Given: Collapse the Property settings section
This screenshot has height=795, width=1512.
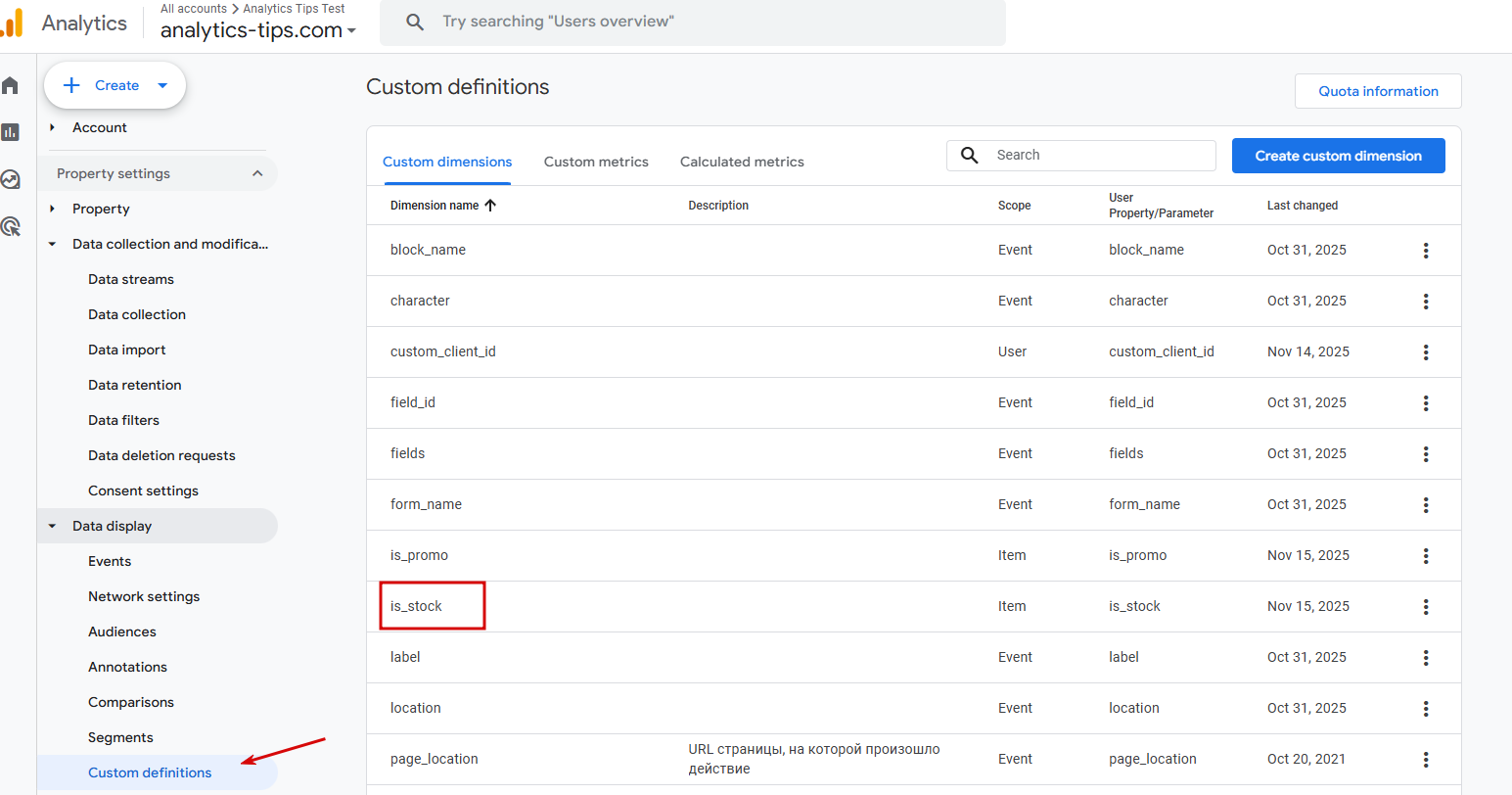Looking at the screenshot, I should (257, 174).
